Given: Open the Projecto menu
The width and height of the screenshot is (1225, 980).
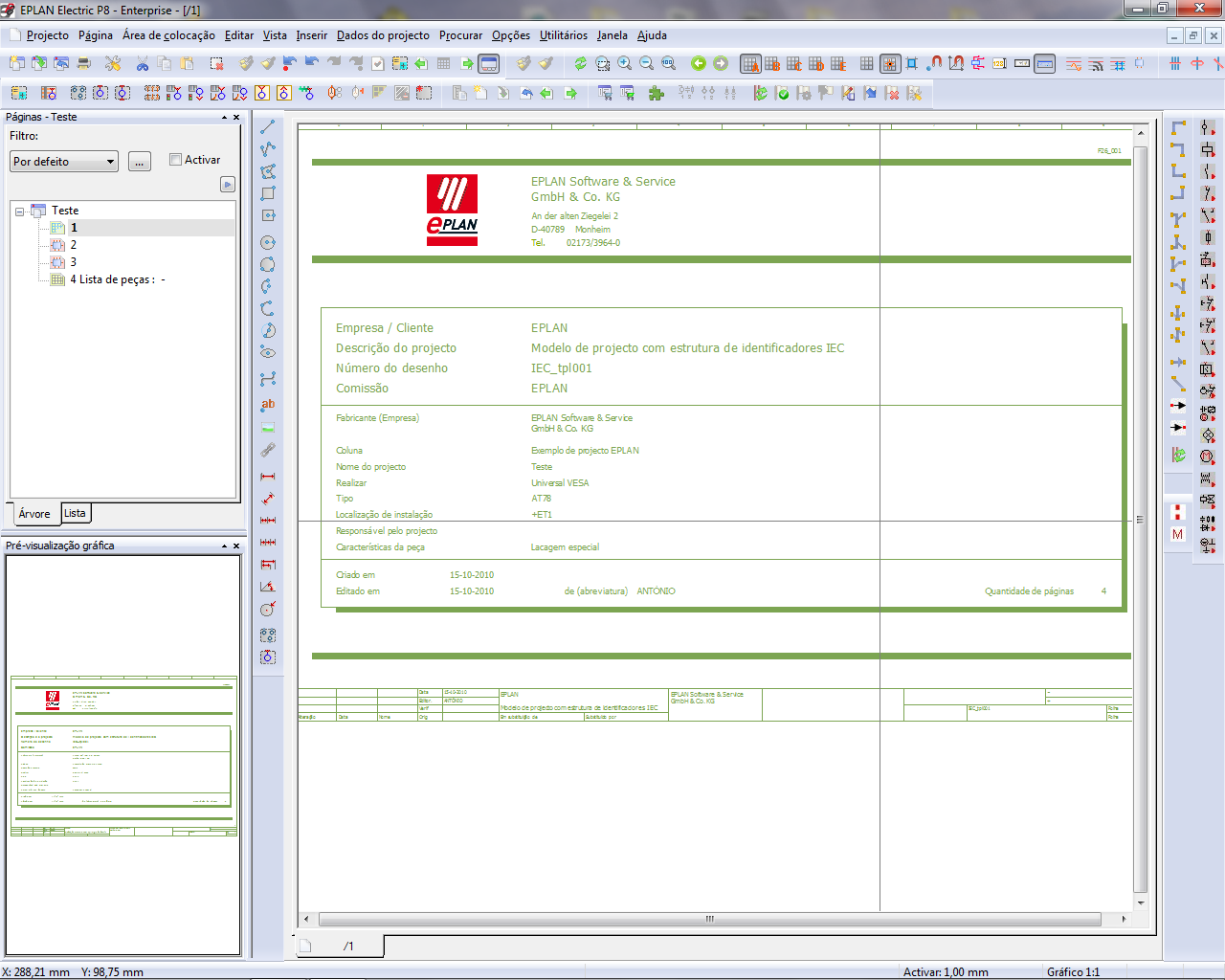Looking at the screenshot, I should tap(48, 35).
